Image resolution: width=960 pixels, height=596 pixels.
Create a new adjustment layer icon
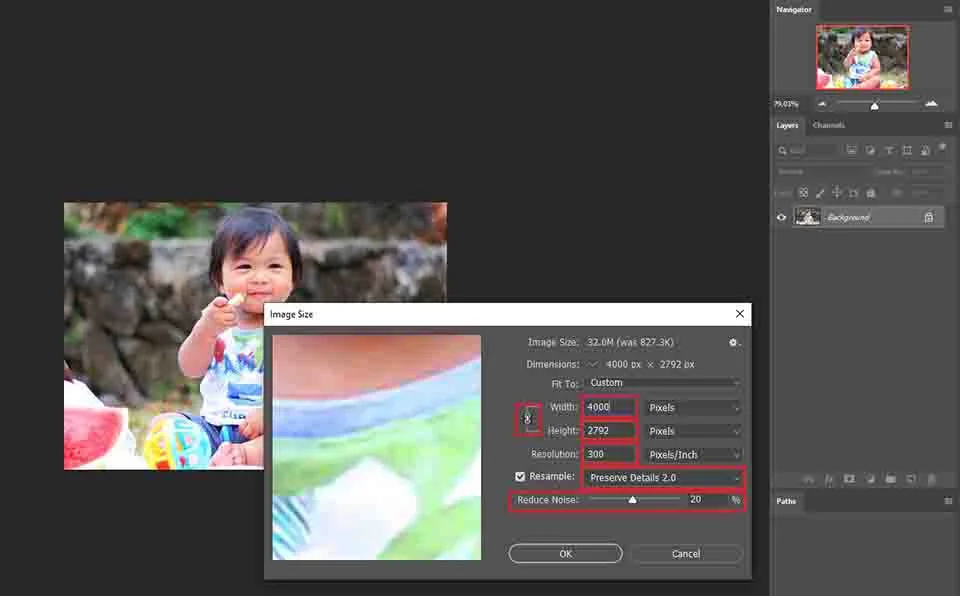pos(870,480)
